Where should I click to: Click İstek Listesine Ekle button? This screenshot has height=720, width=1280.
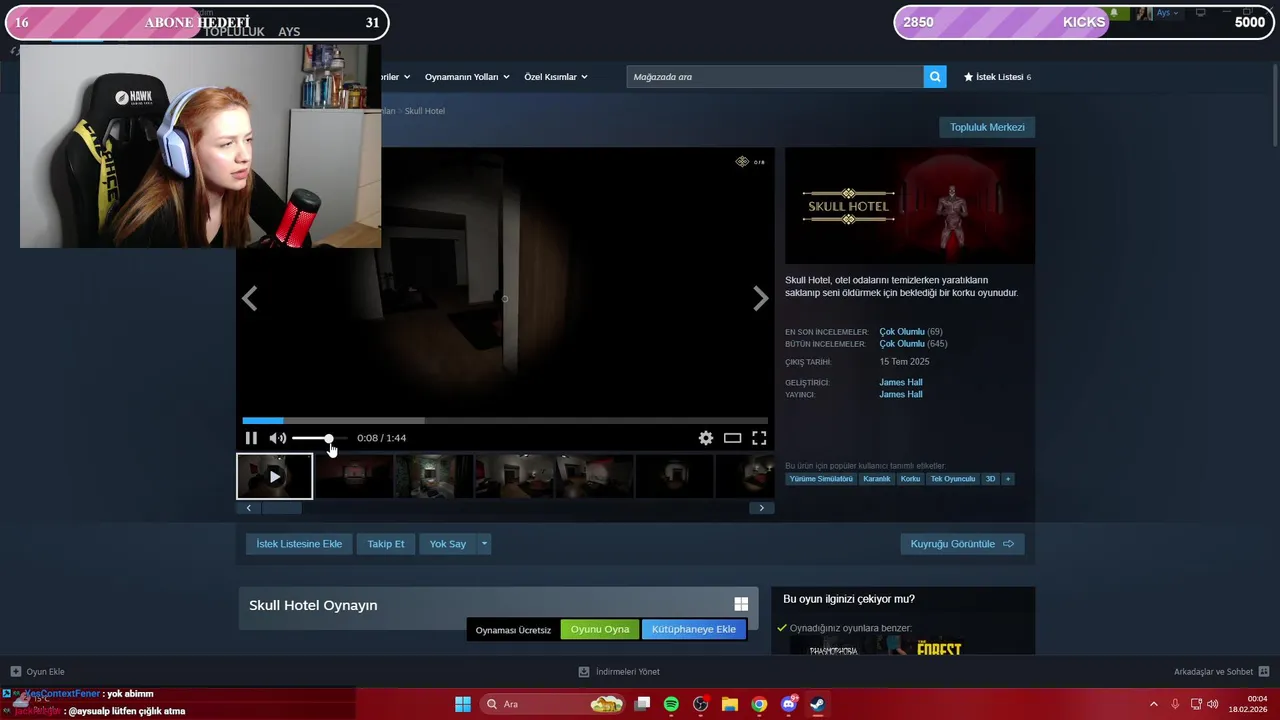coord(299,544)
